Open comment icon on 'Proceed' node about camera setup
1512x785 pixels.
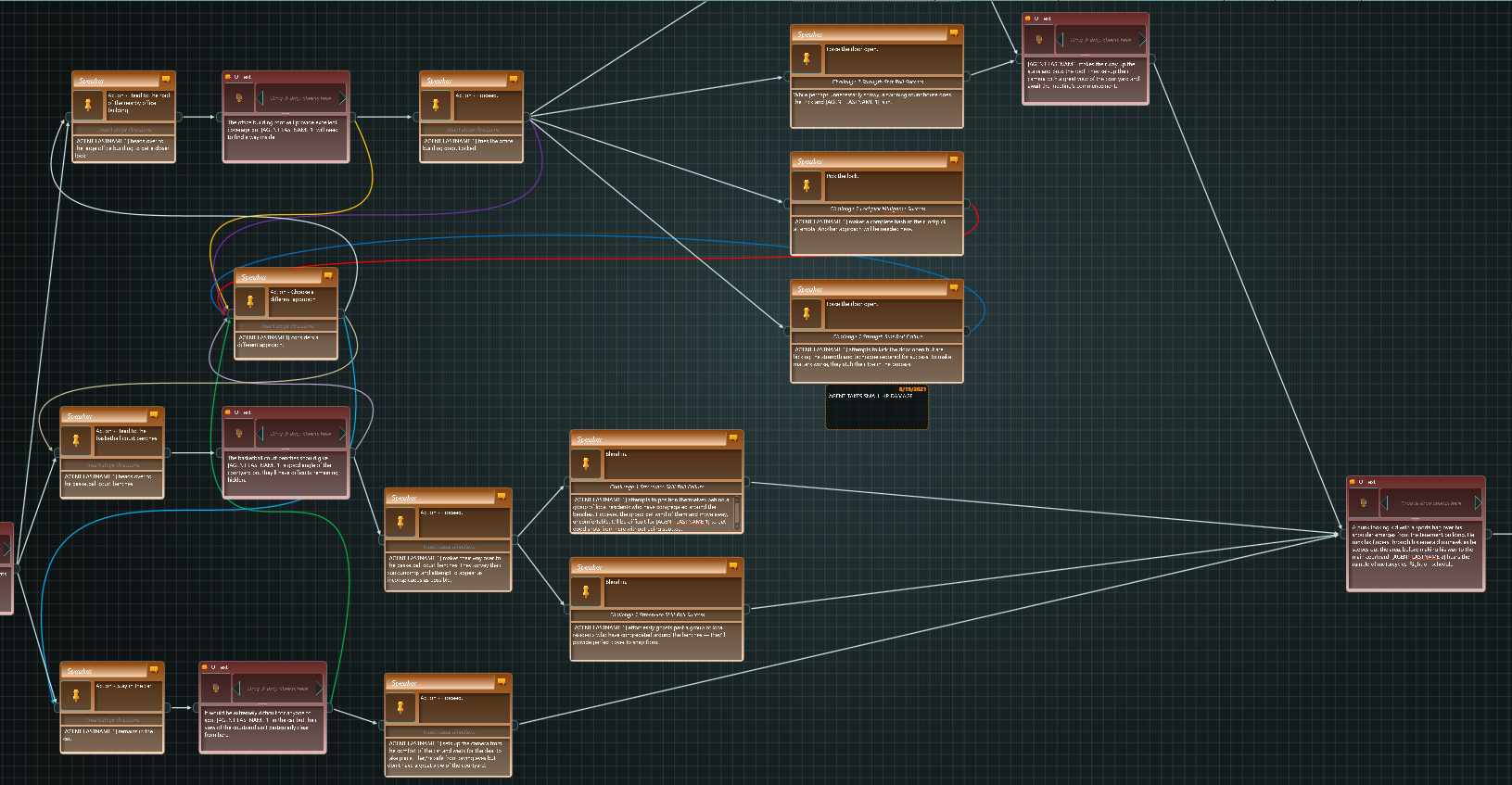(x=502, y=682)
